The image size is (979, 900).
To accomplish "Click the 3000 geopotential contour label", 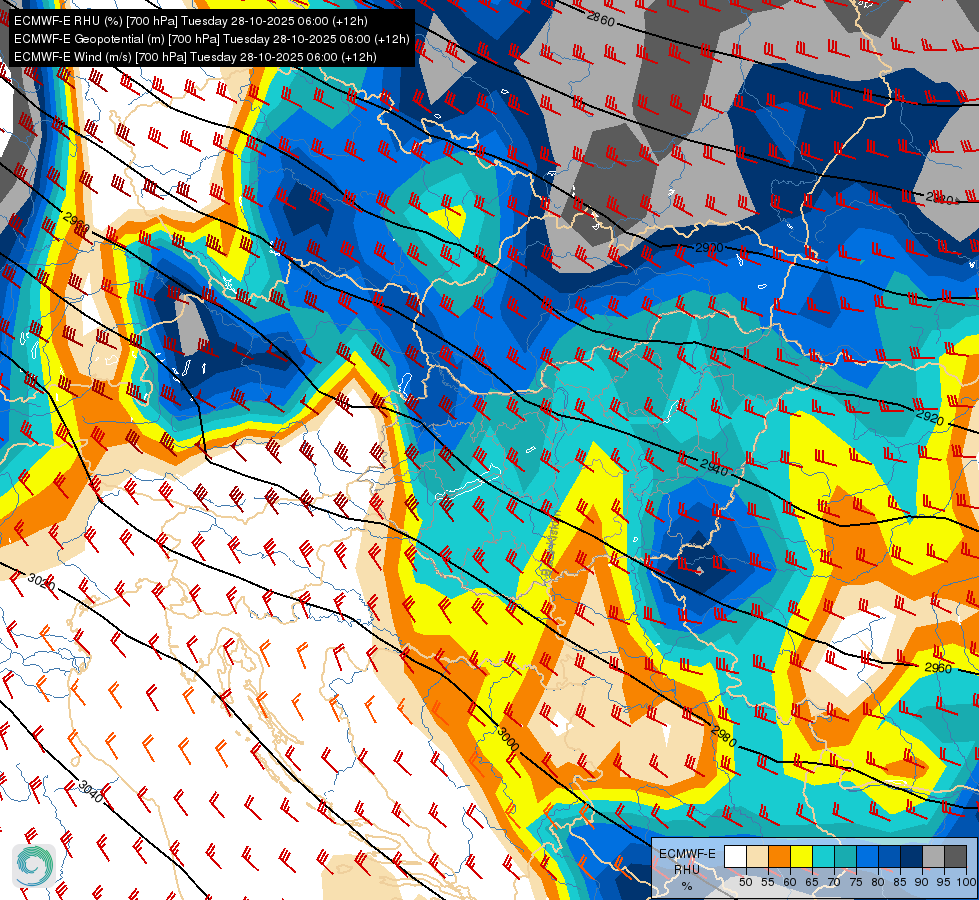I will 508,739.
